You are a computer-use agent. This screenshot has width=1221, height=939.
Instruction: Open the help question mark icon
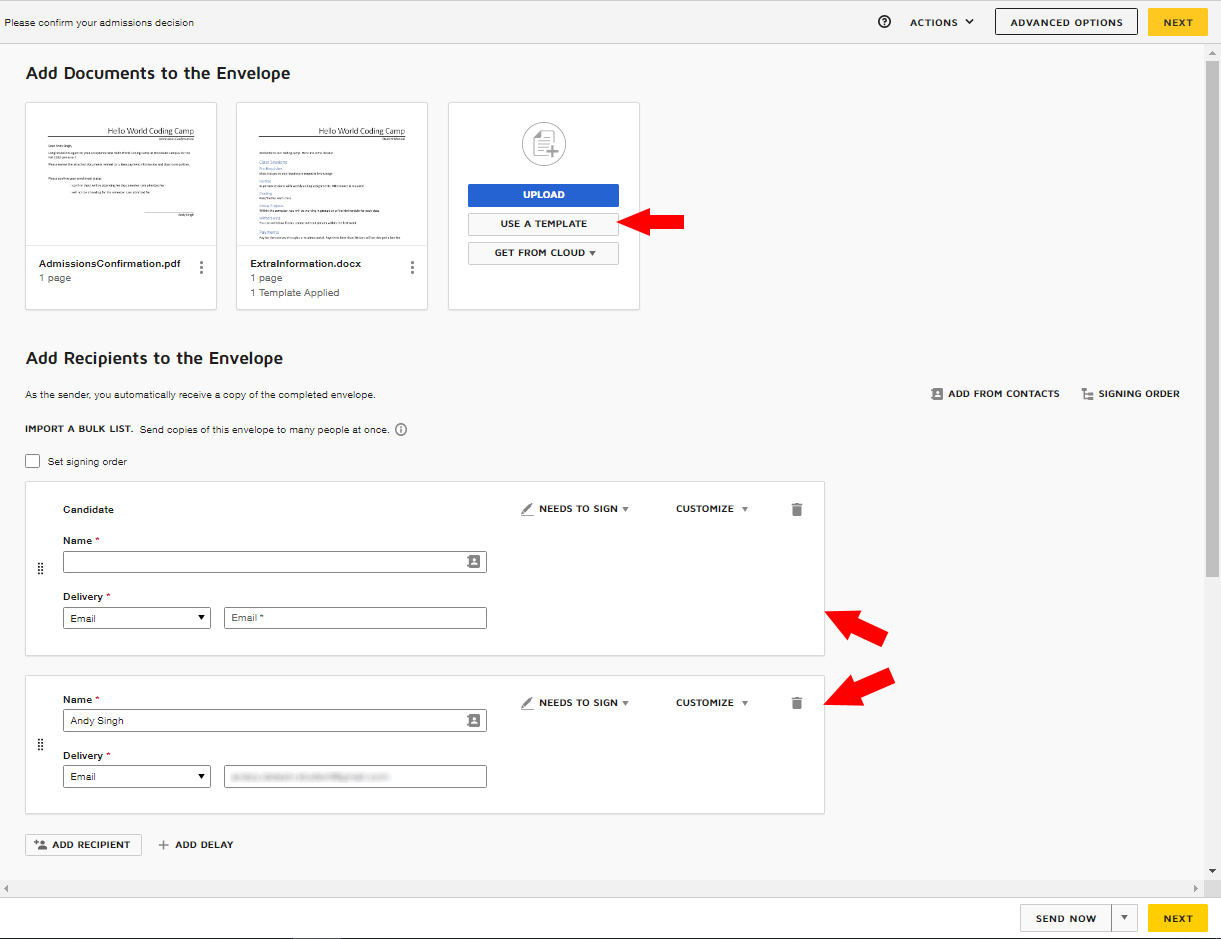tap(884, 21)
